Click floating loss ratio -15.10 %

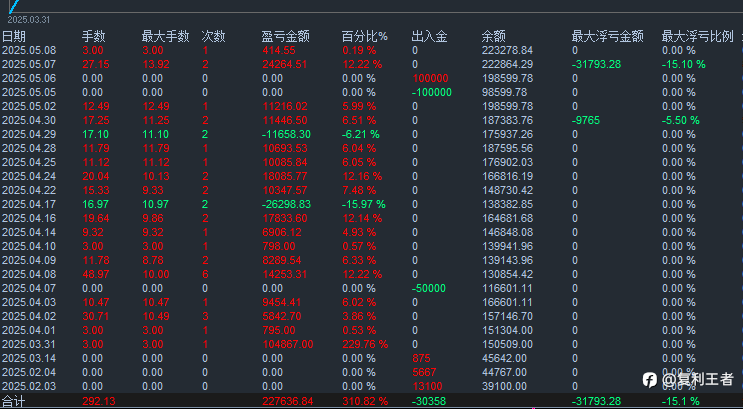point(683,64)
